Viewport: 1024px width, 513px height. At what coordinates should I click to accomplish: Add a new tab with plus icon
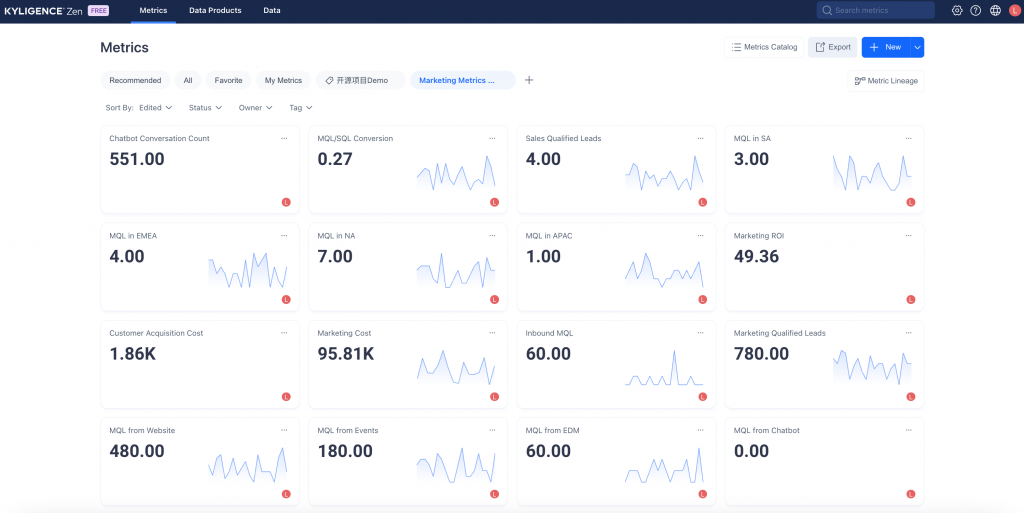529,80
